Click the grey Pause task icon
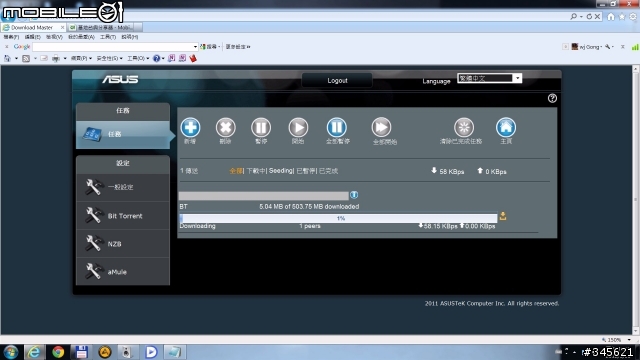 pos(261,127)
